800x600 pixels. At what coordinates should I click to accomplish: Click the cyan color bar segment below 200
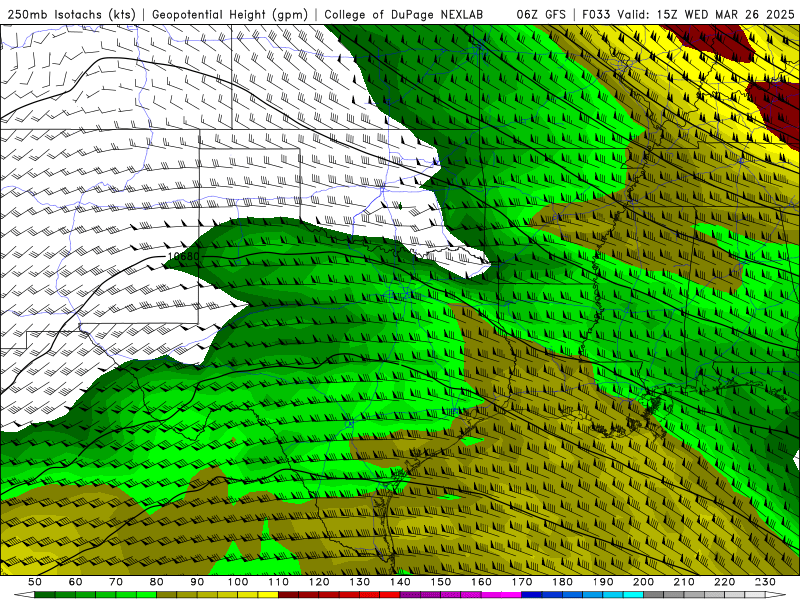click(x=633, y=595)
